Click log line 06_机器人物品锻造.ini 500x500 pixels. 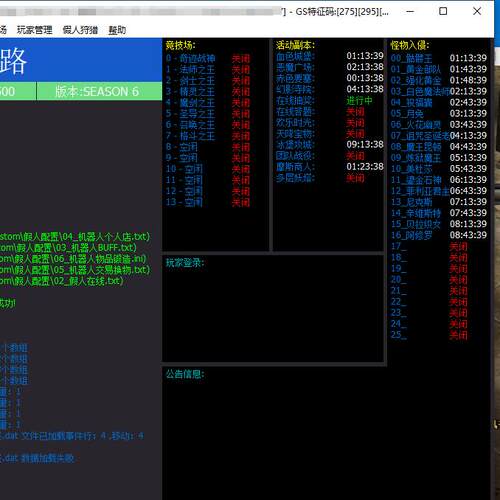click(x=73, y=259)
